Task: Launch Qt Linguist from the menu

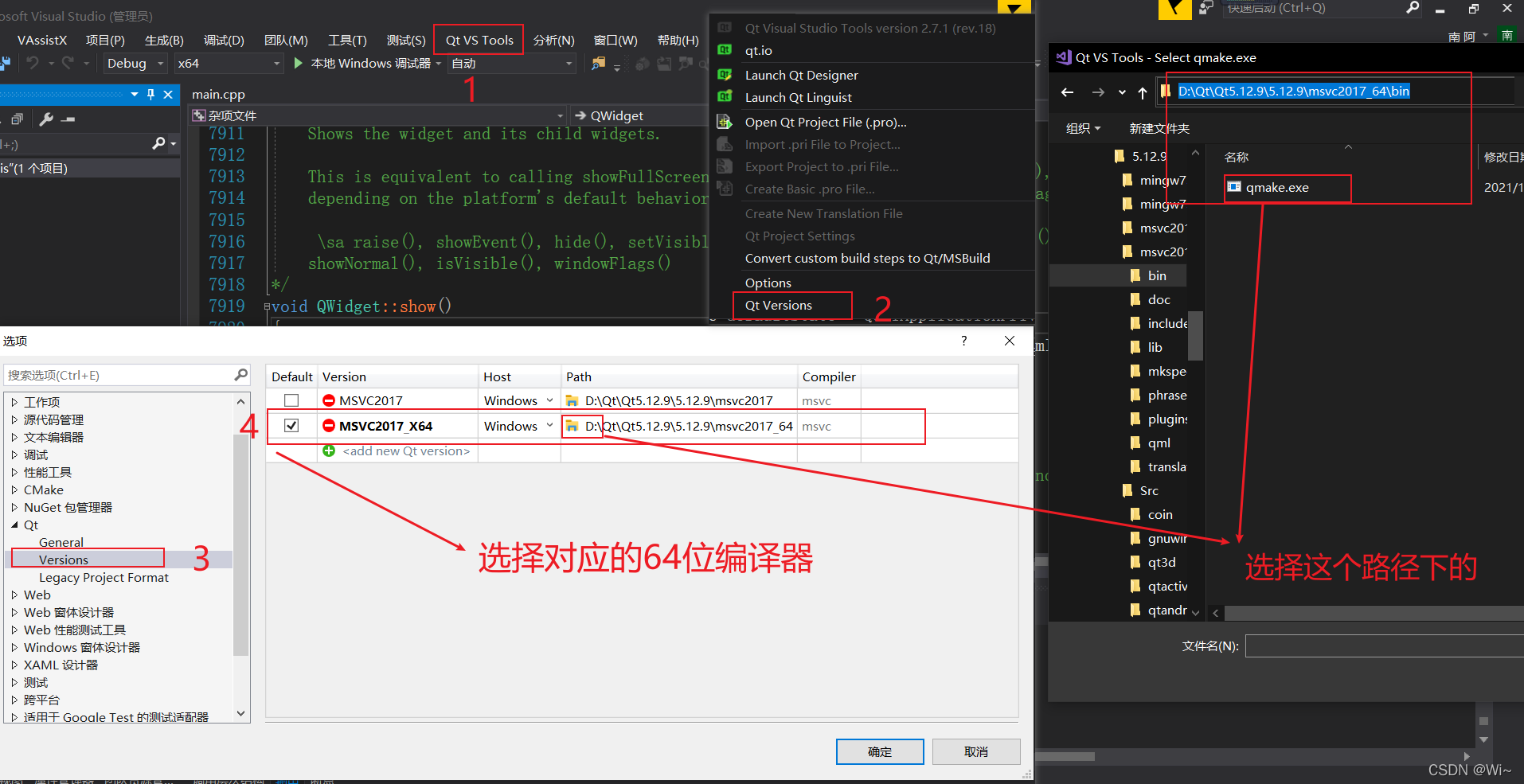Action: pos(798,97)
